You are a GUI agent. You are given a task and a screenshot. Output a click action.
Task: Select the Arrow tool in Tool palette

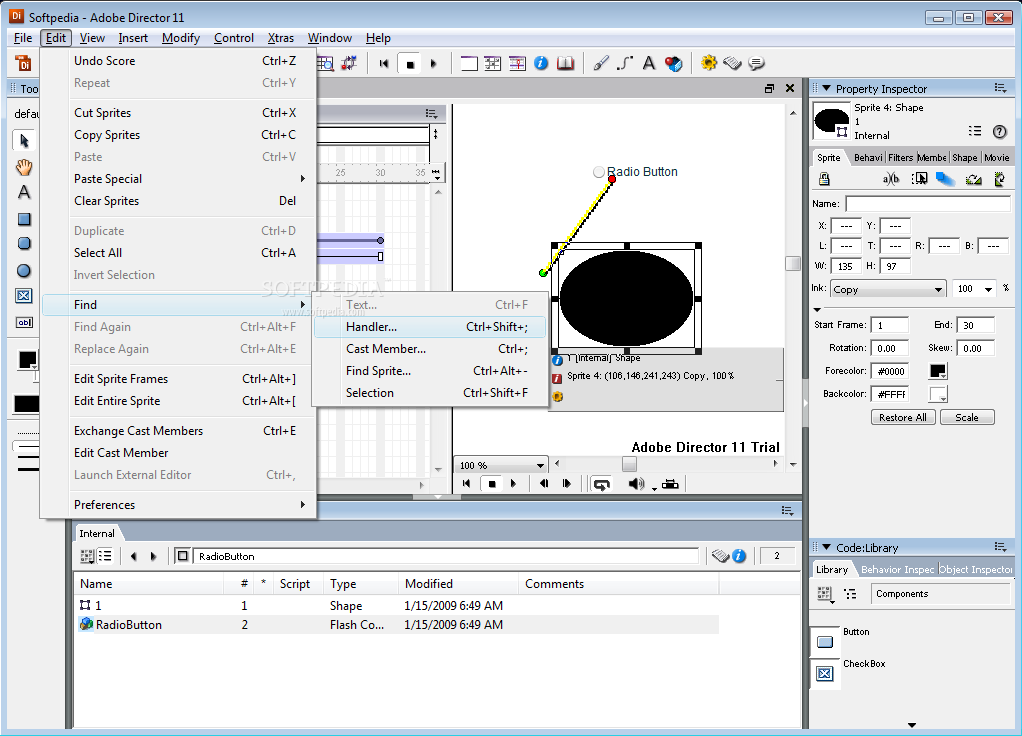[24, 140]
